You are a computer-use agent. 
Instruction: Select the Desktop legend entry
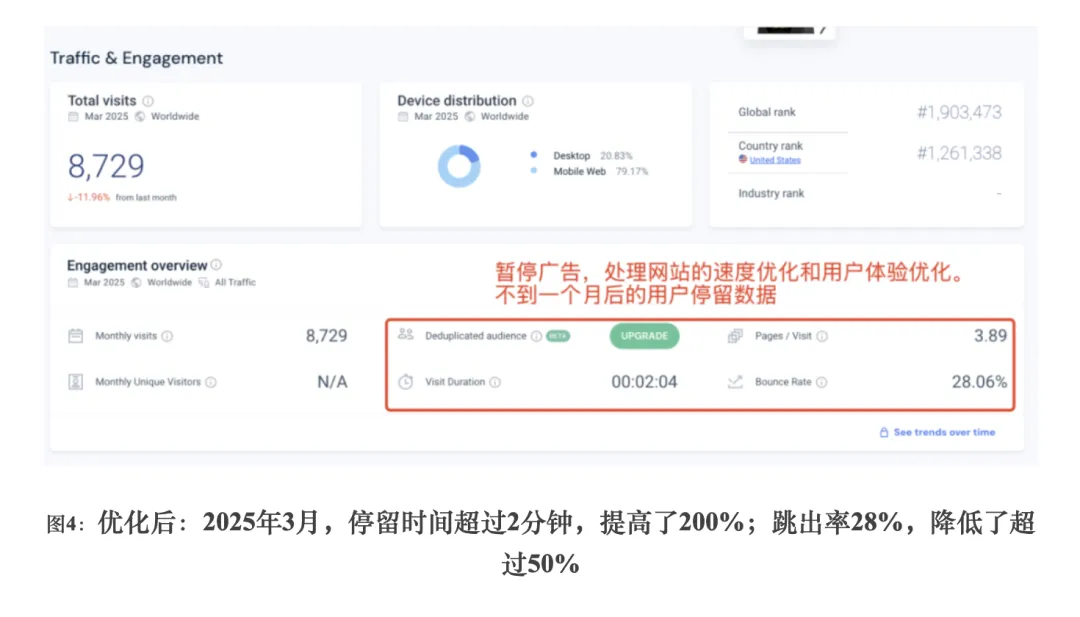pyautogui.click(x=572, y=156)
